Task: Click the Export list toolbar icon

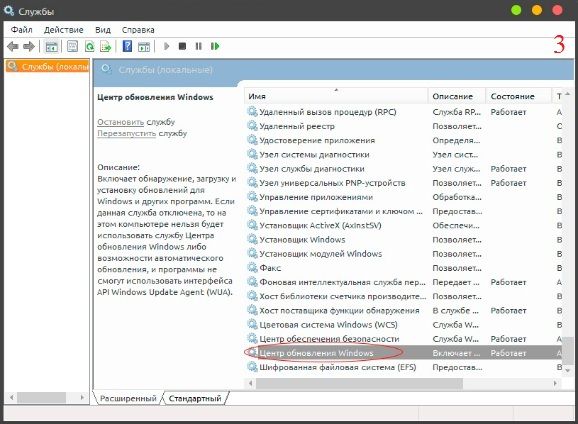Action: click(x=105, y=46)
